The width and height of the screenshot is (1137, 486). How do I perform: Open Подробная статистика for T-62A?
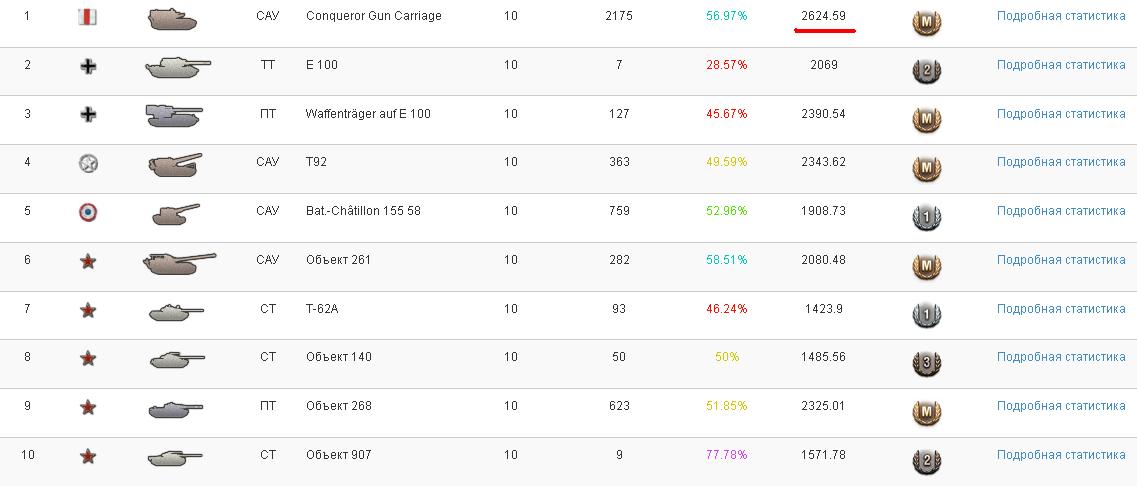(x=1061, y=308)
